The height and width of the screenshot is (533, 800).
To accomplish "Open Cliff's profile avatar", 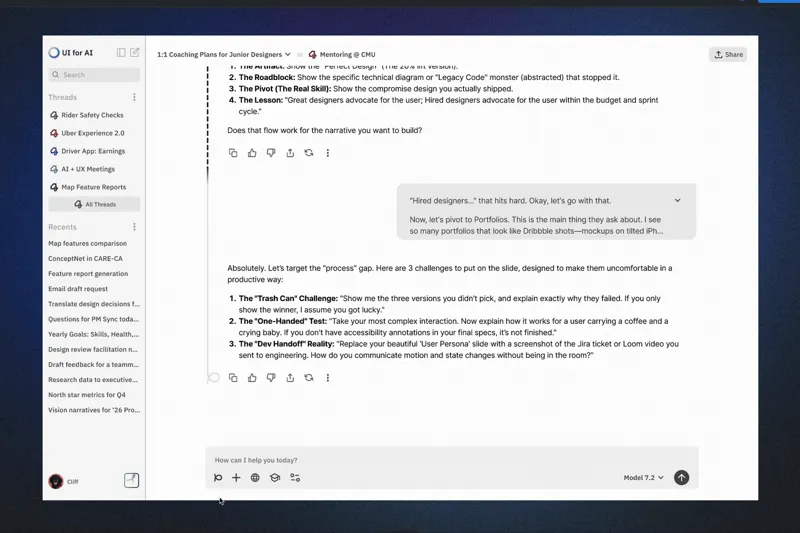I will [x=56, y=481].
